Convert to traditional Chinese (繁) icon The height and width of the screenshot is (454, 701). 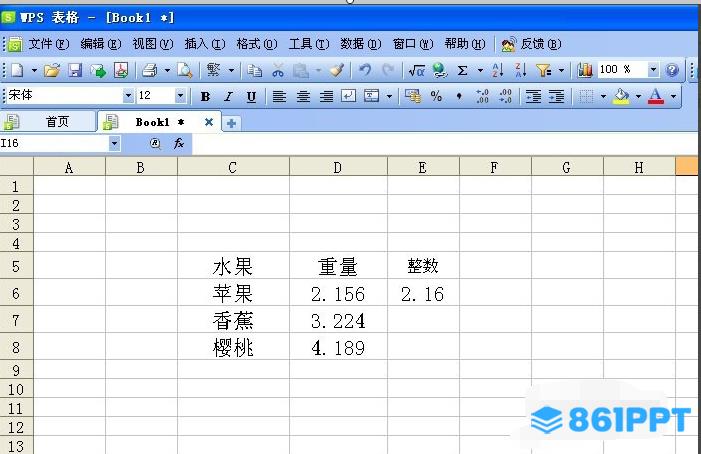[x=214, y=70]
